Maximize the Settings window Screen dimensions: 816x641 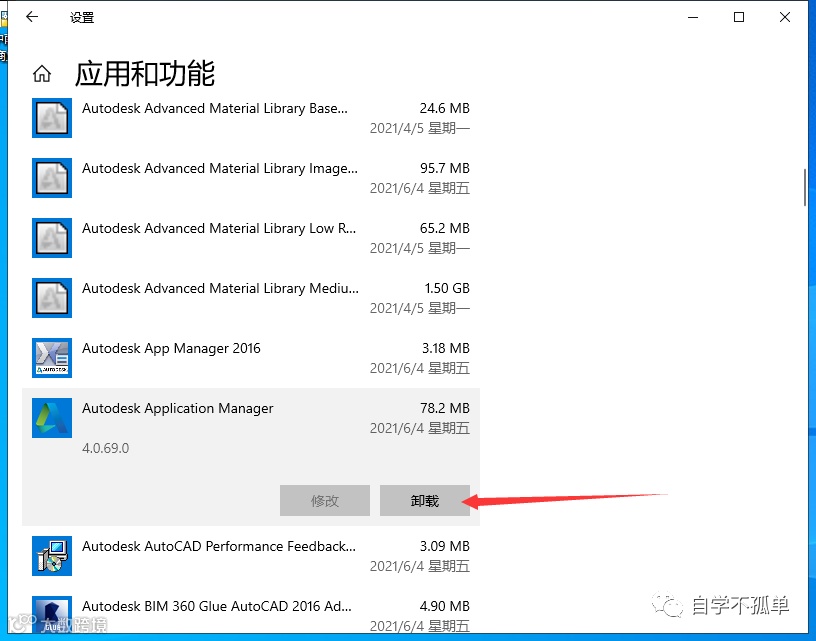coord(738,17)
